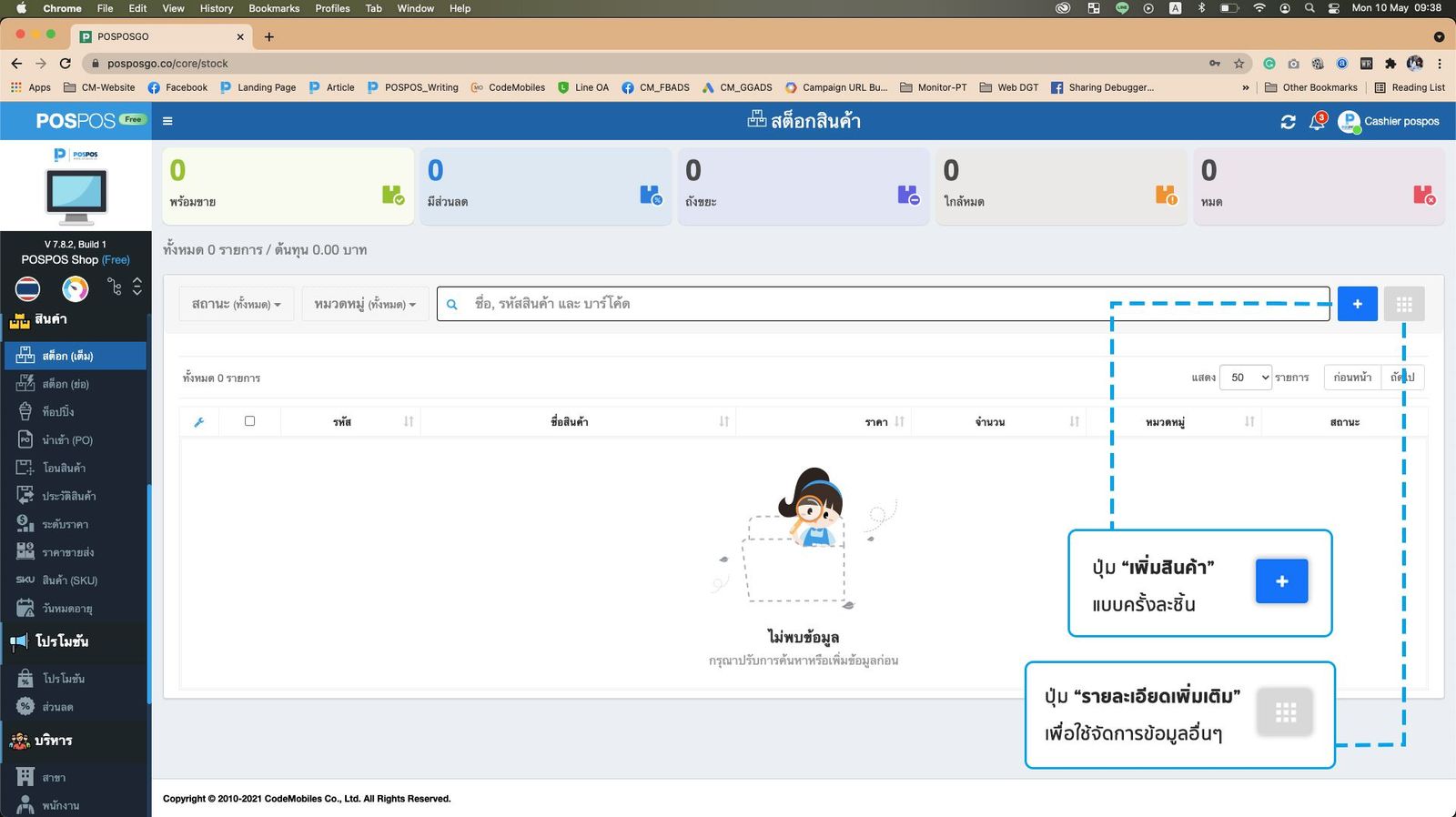Expand the สถานะ status filter dropdown
The height and width of the screenshot is (817, 1456).
click(x=236, y=304)
